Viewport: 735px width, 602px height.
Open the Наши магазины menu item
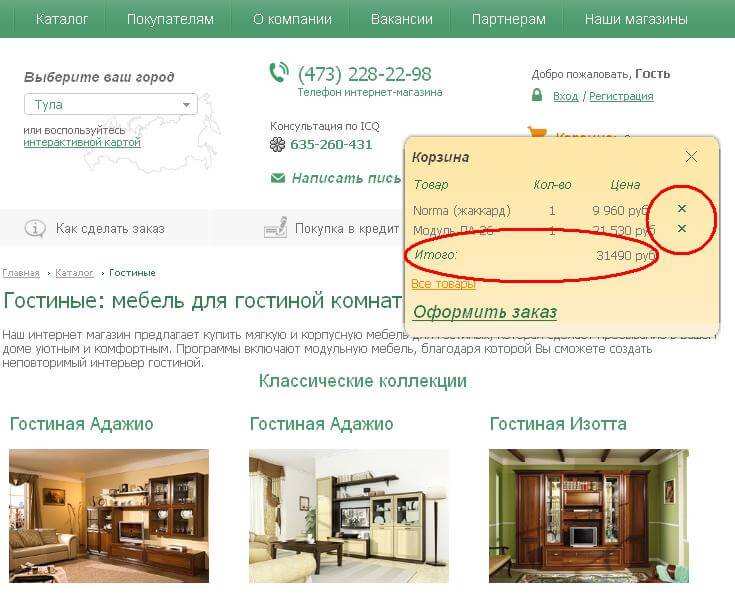636,19
